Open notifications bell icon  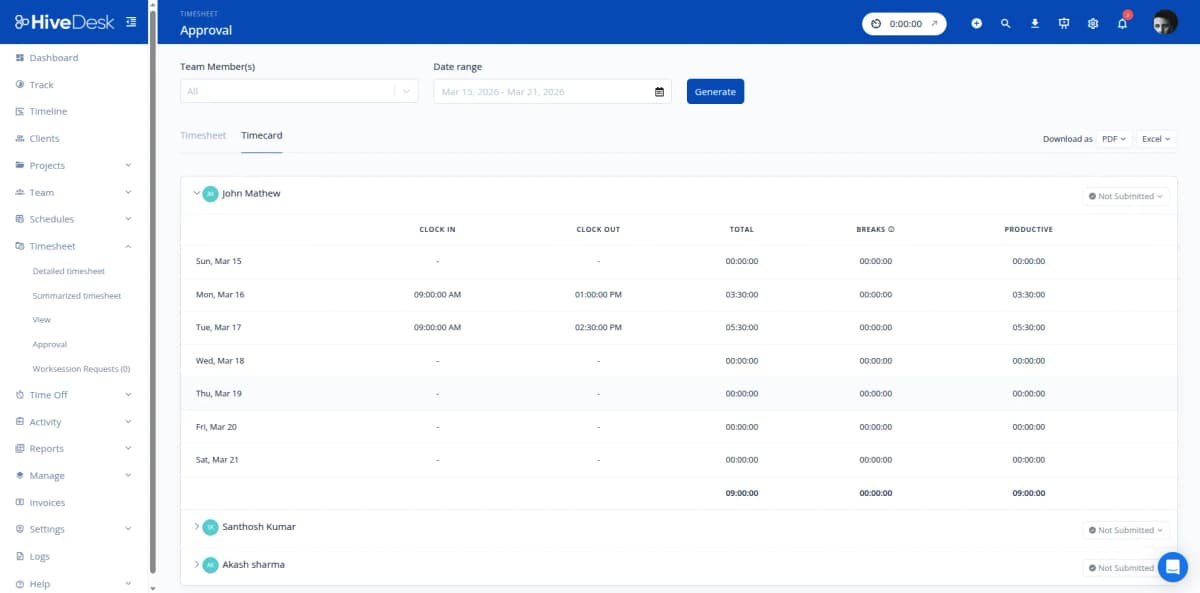coord(1121,22)
